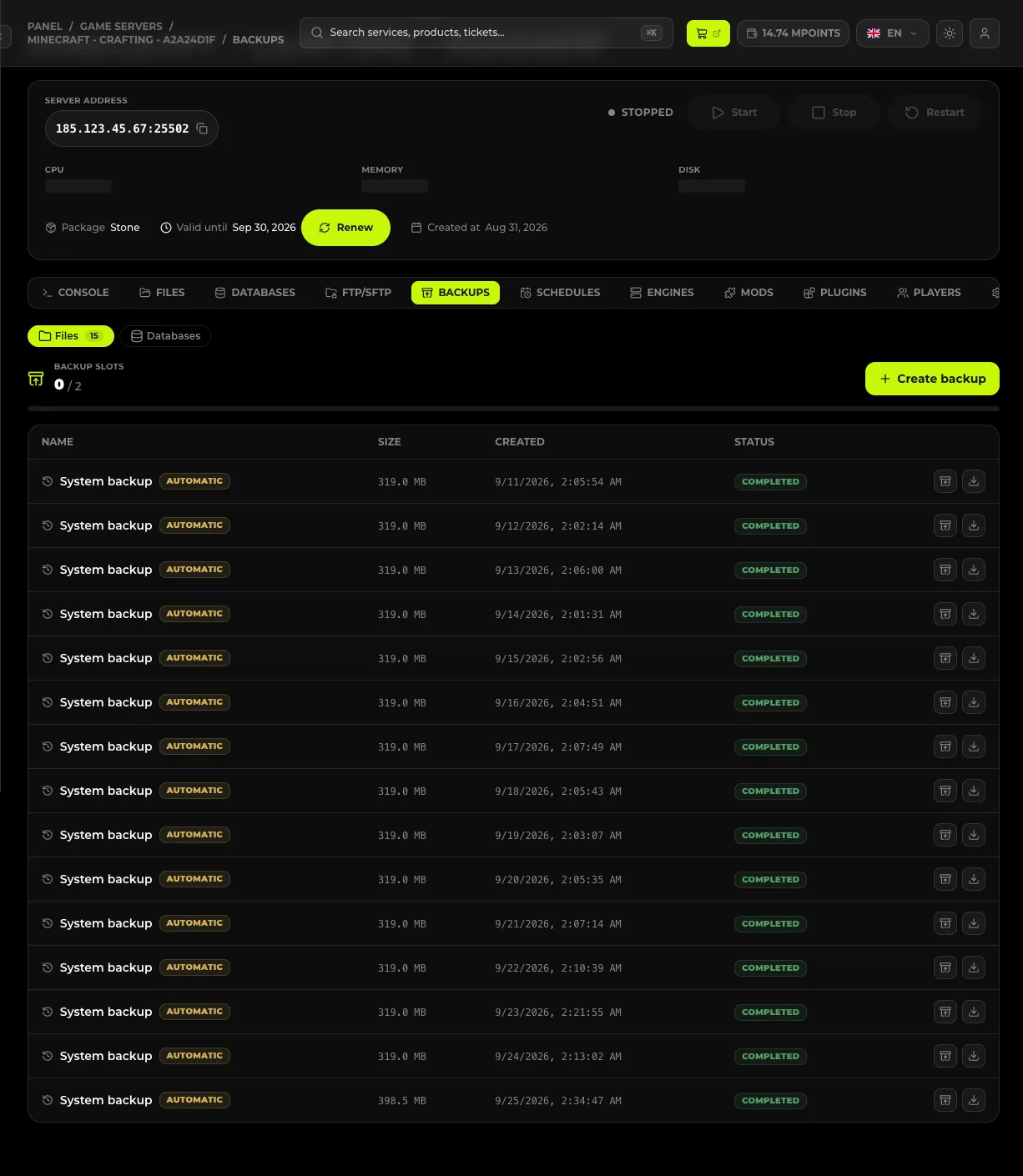Screen dimensions: 1023x1176
Task: Click the Restart server button
Action: 935,113
